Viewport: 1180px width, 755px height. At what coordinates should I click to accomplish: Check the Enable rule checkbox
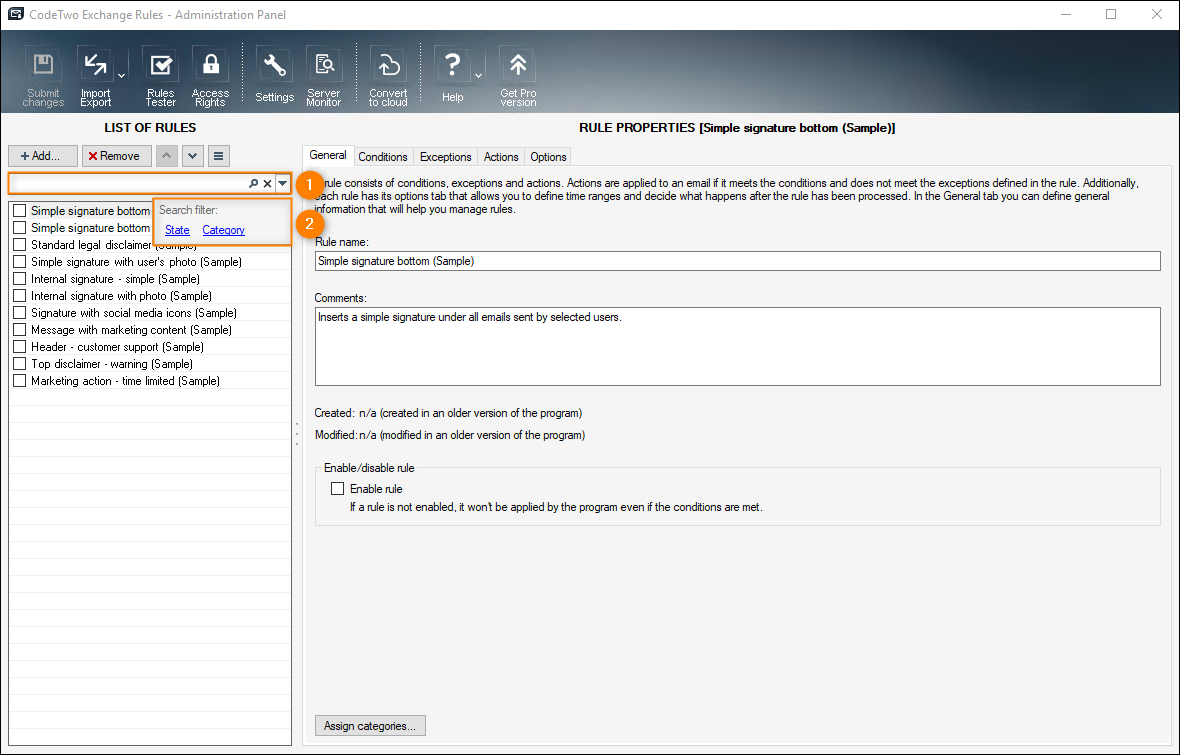pyautogui.click(x=338, y=489)
